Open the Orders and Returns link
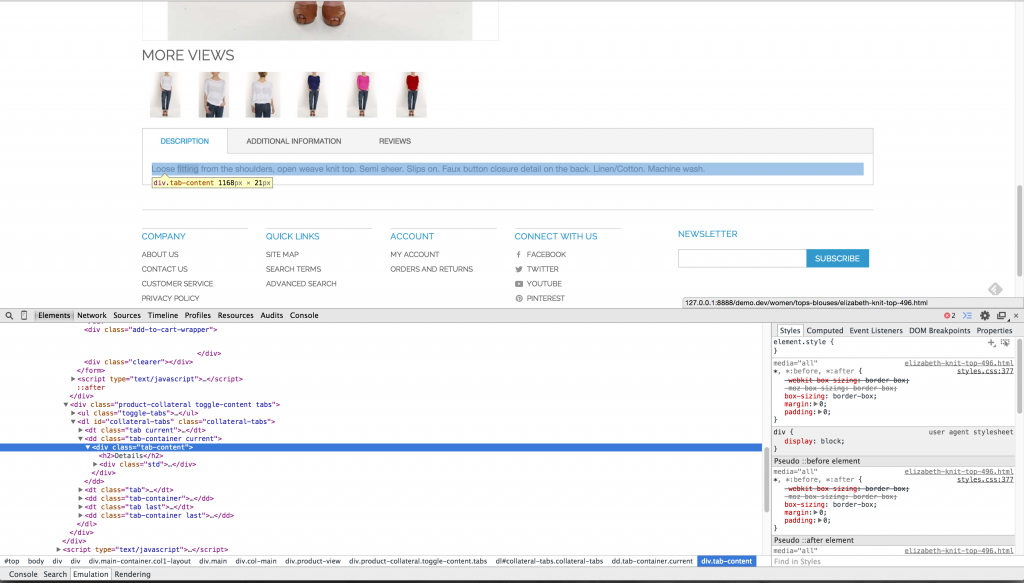Image resolution: width=1024 pixels, height=583 pixels. coord(432,269)
